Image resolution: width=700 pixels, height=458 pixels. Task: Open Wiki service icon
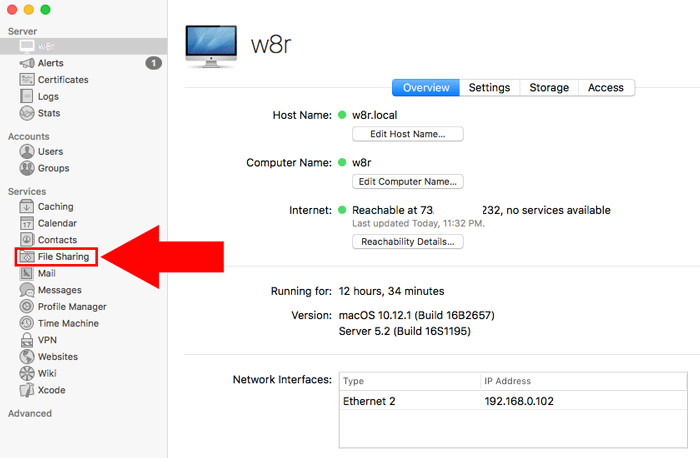27,373
